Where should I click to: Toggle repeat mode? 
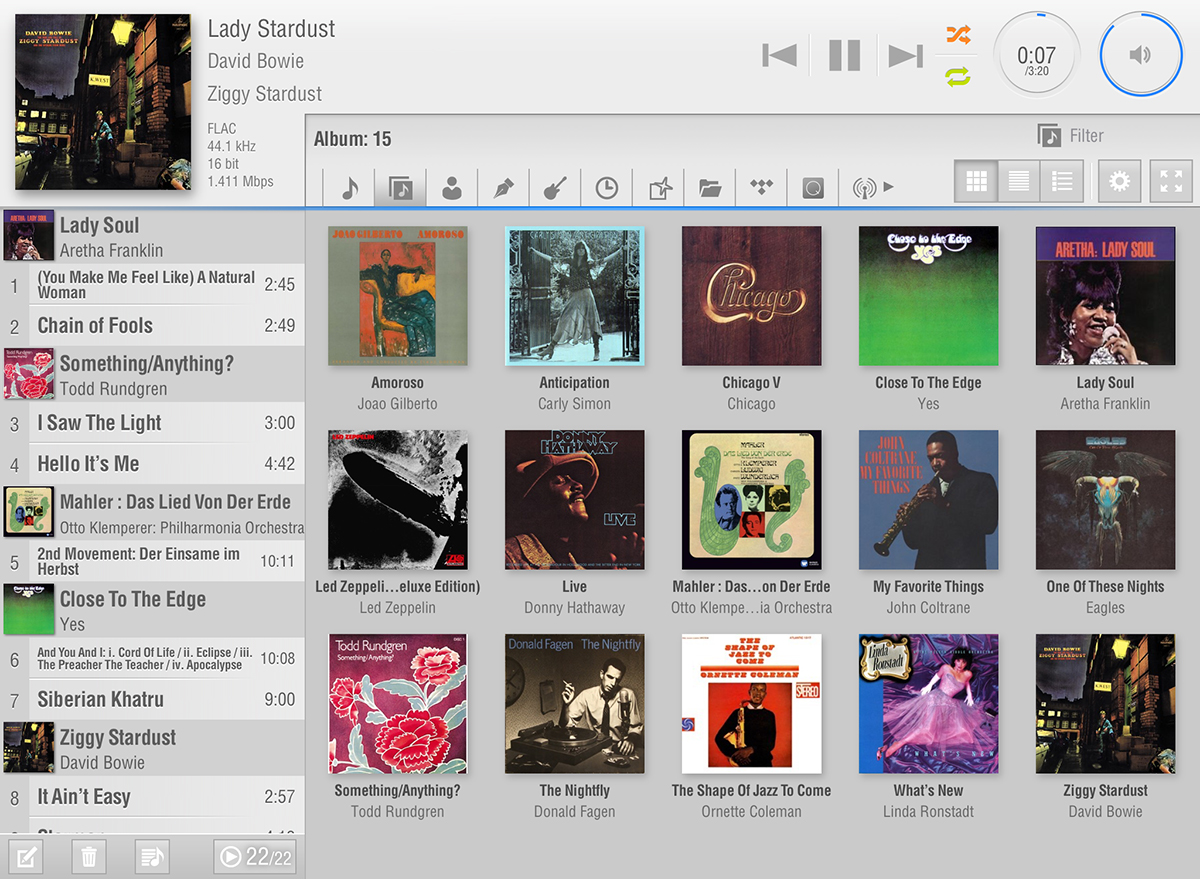(x=958, y=76)
